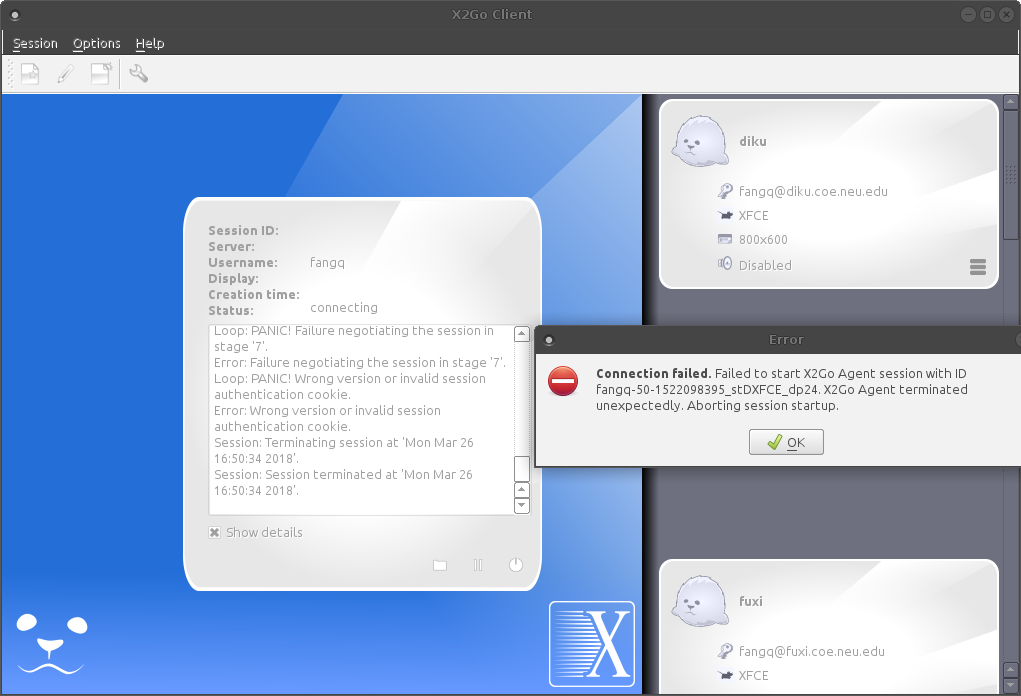Click the bold 'Connection failed.' text
1021x696 pixels.
pos(653,374)
